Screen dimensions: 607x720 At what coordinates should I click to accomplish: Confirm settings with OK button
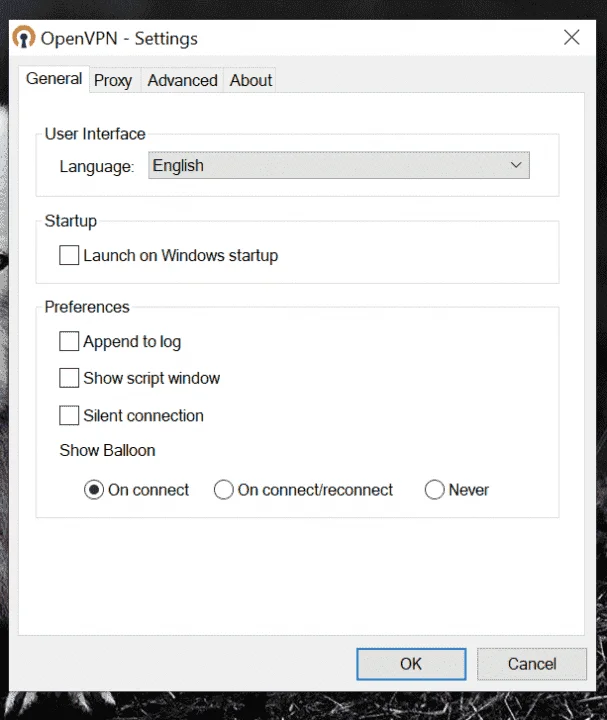(x=411, y=664)
